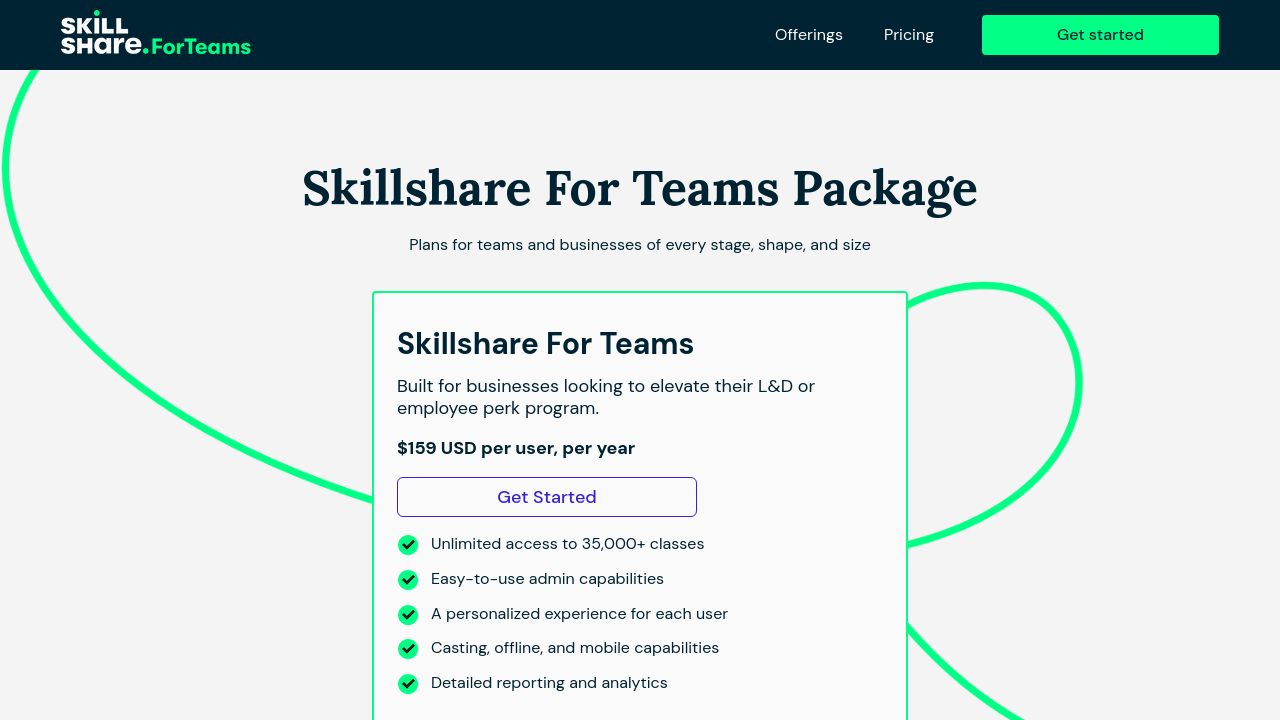Click the Skillshare For Teams logo
The height and width of the screenshot is (720, 1280).
tap(155, 33)
